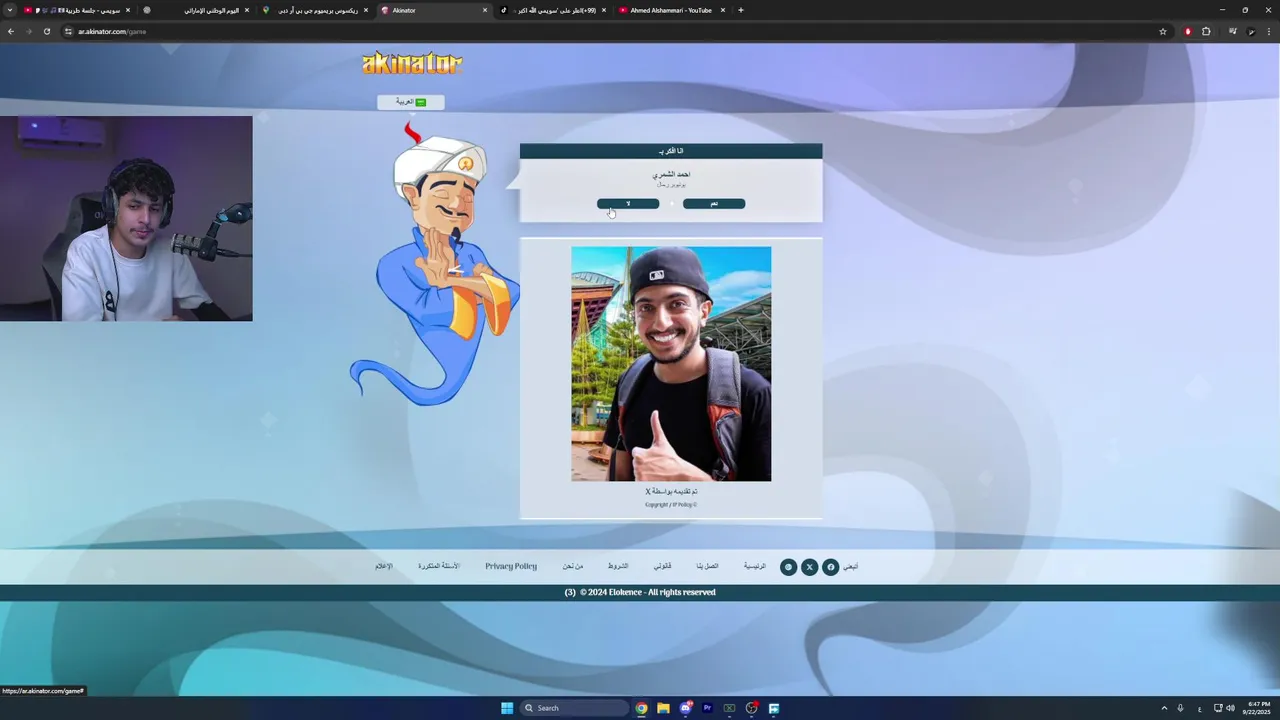The width and height of the screenshot is (1280, 720).
Task: Click the red extension icon in toolbar
Action: pos(1188,31)
